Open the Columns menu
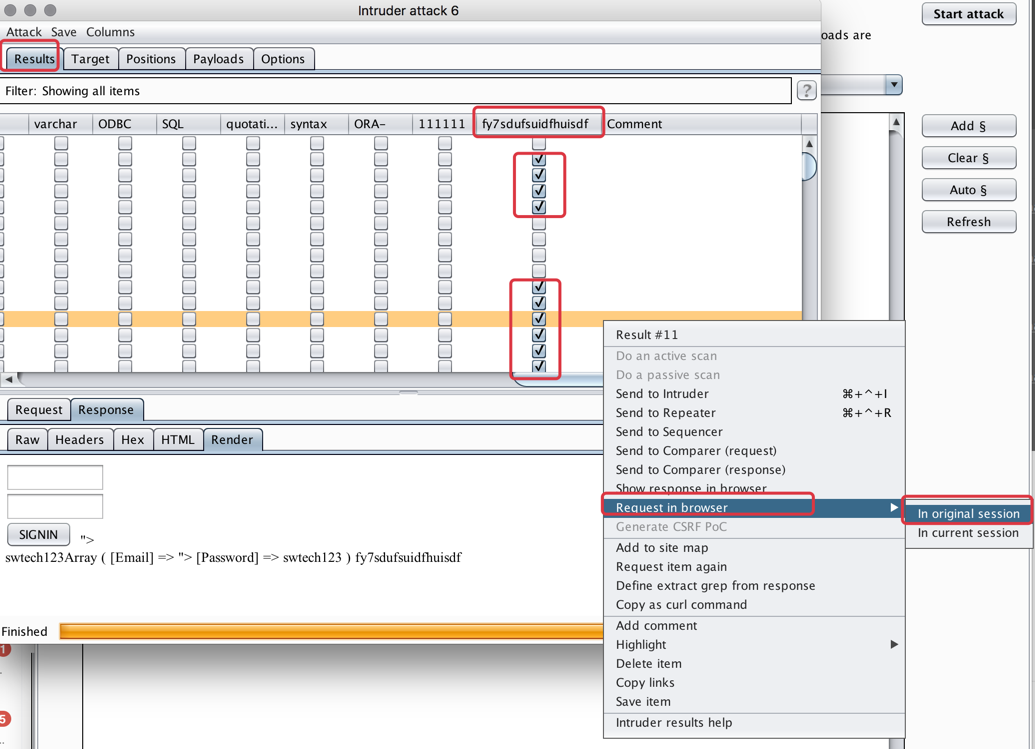 [x=110, y=32]
